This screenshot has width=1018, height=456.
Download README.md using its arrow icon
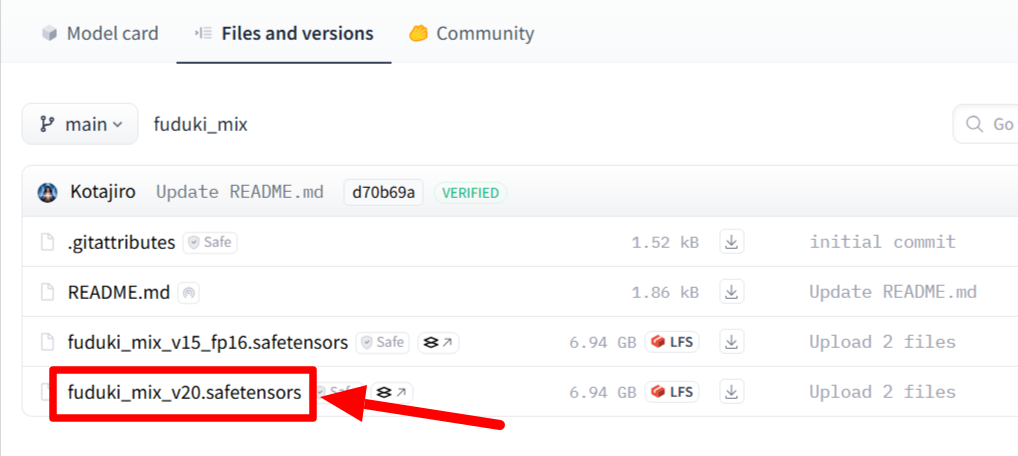tap(732, 292)
